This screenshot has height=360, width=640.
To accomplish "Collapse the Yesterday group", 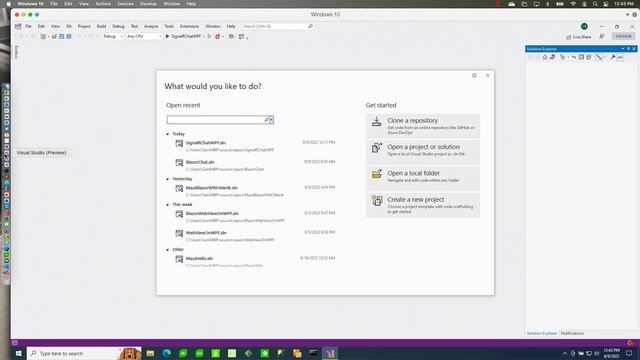I will (x=168, y=179).
